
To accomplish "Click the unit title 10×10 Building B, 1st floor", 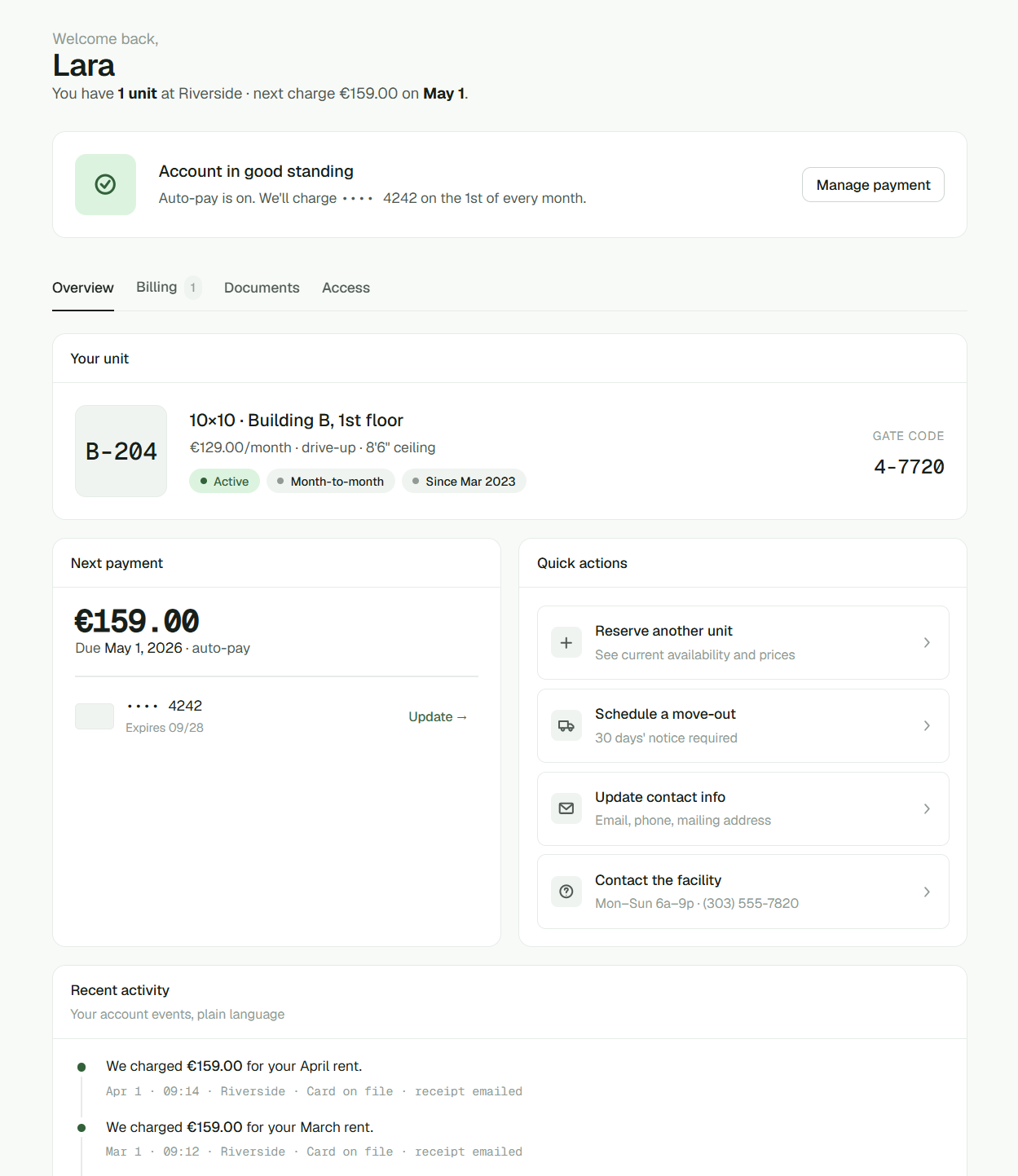I will click(296, 421).
